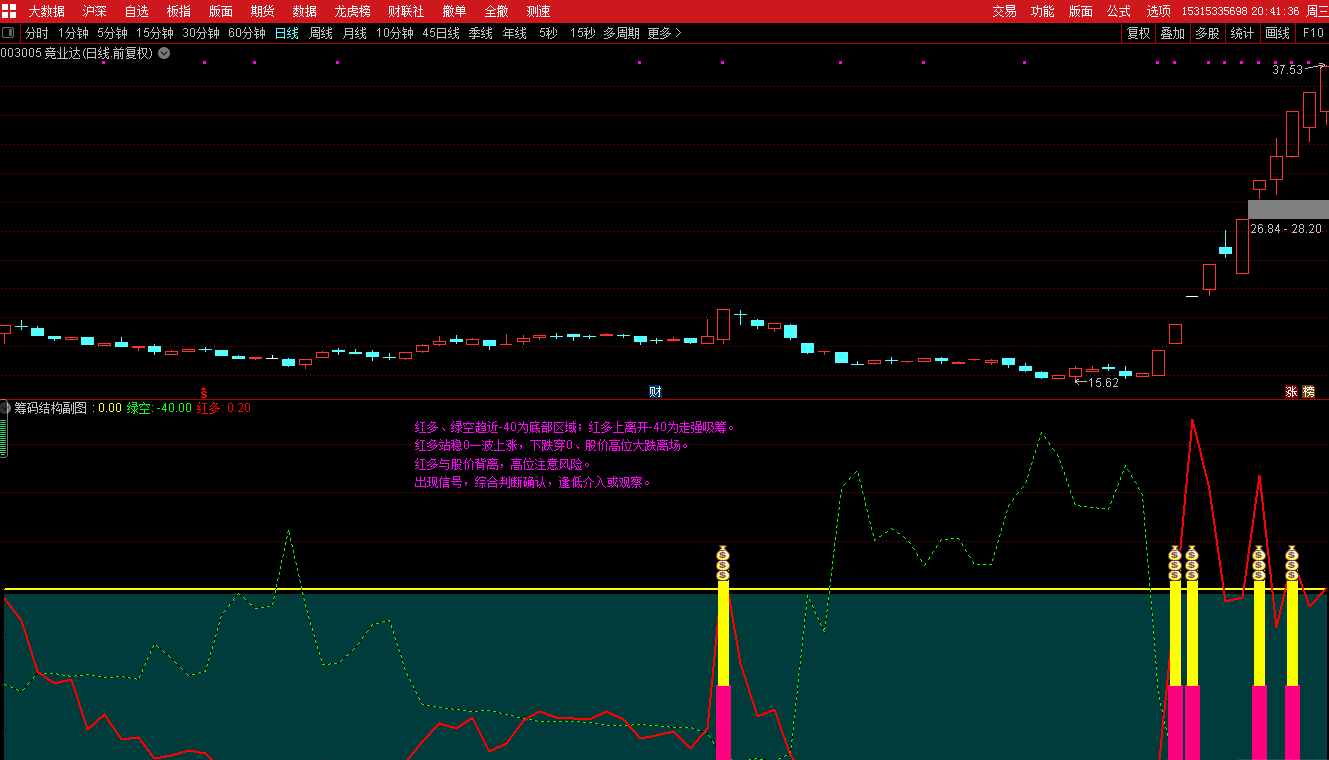Image resolution: width=1329 pixels, height=760 pixels.
Task: Click the 红多: 0.20 value
Action: (224, 408)
